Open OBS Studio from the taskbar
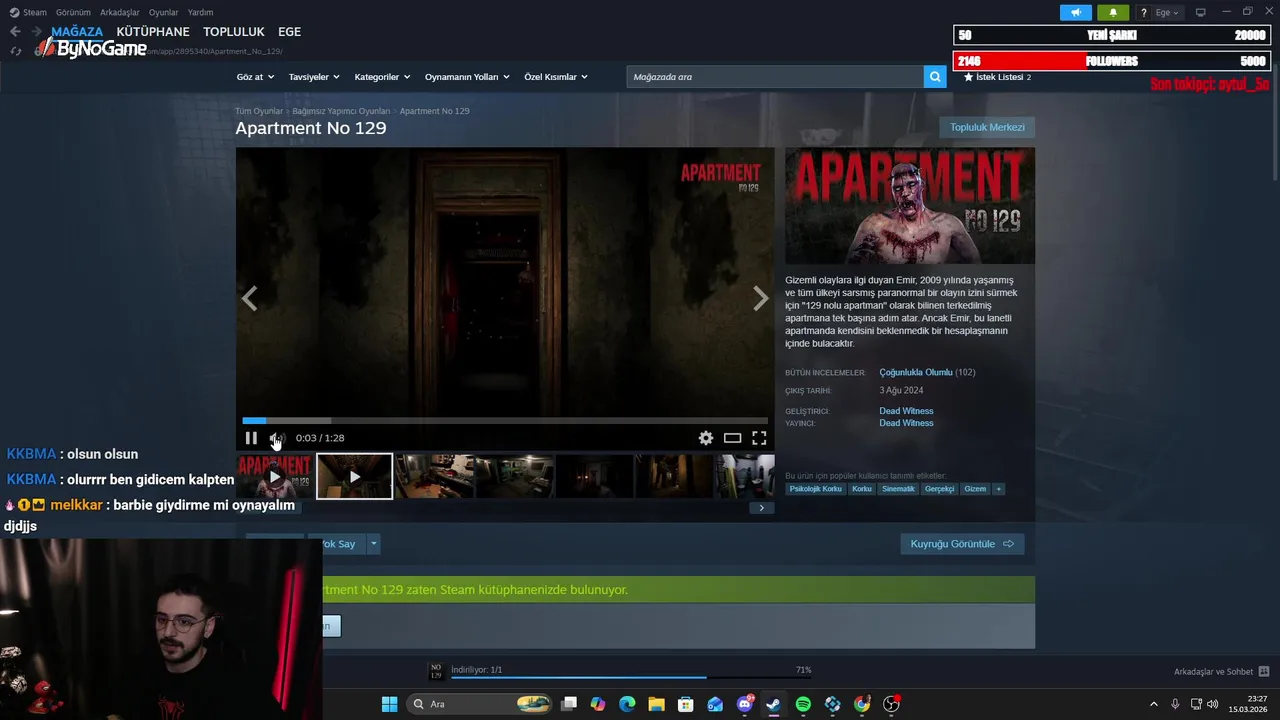 pos(891,704)
